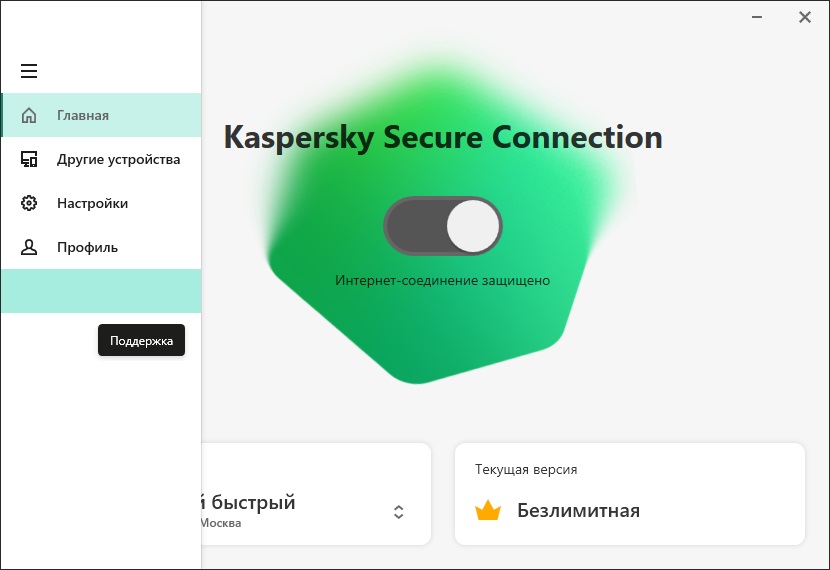Open the Профиль menu item
Viewport: 830px width, 570px height.
(101, 247)
